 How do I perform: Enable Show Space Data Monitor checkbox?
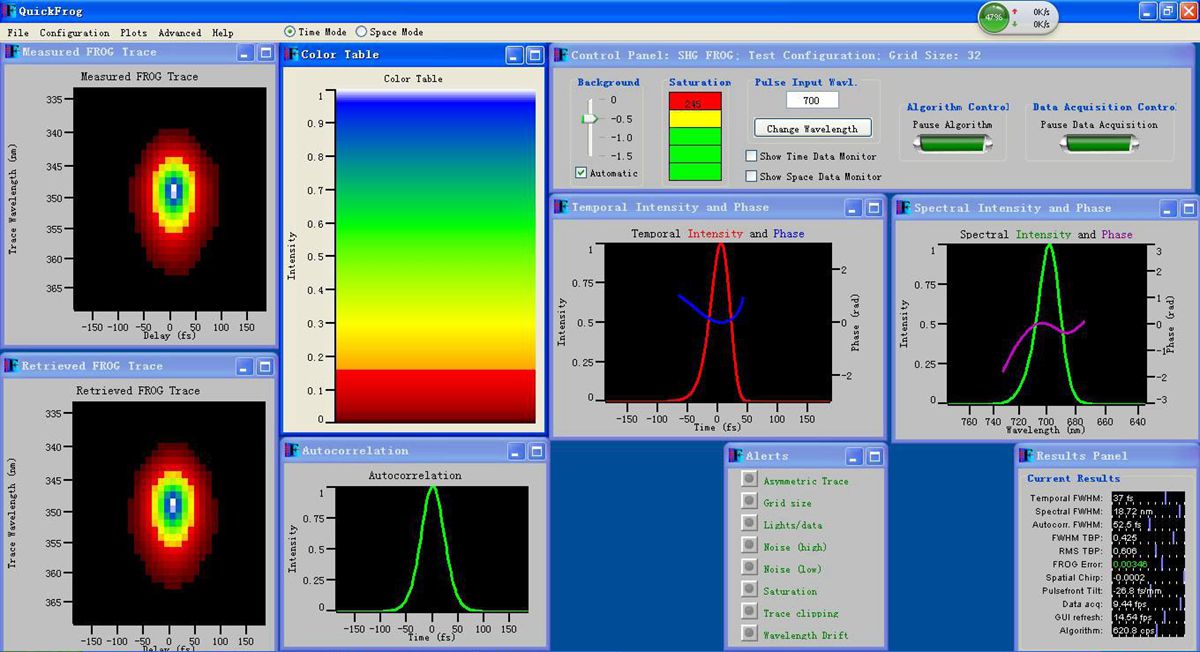[x=751, y=176]
